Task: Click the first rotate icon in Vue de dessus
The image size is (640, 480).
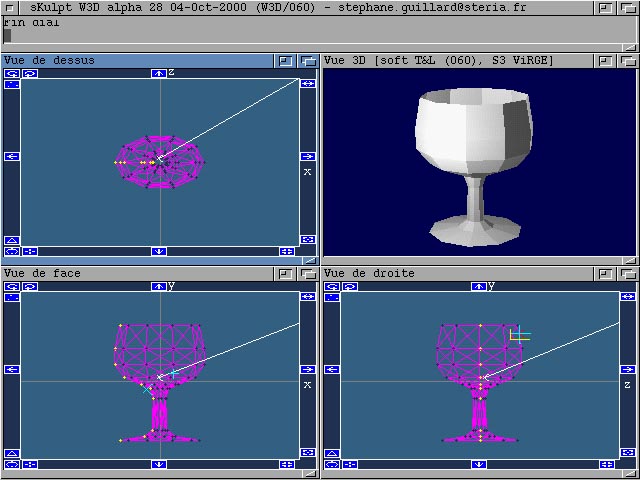Action: [x=12, y=73]
